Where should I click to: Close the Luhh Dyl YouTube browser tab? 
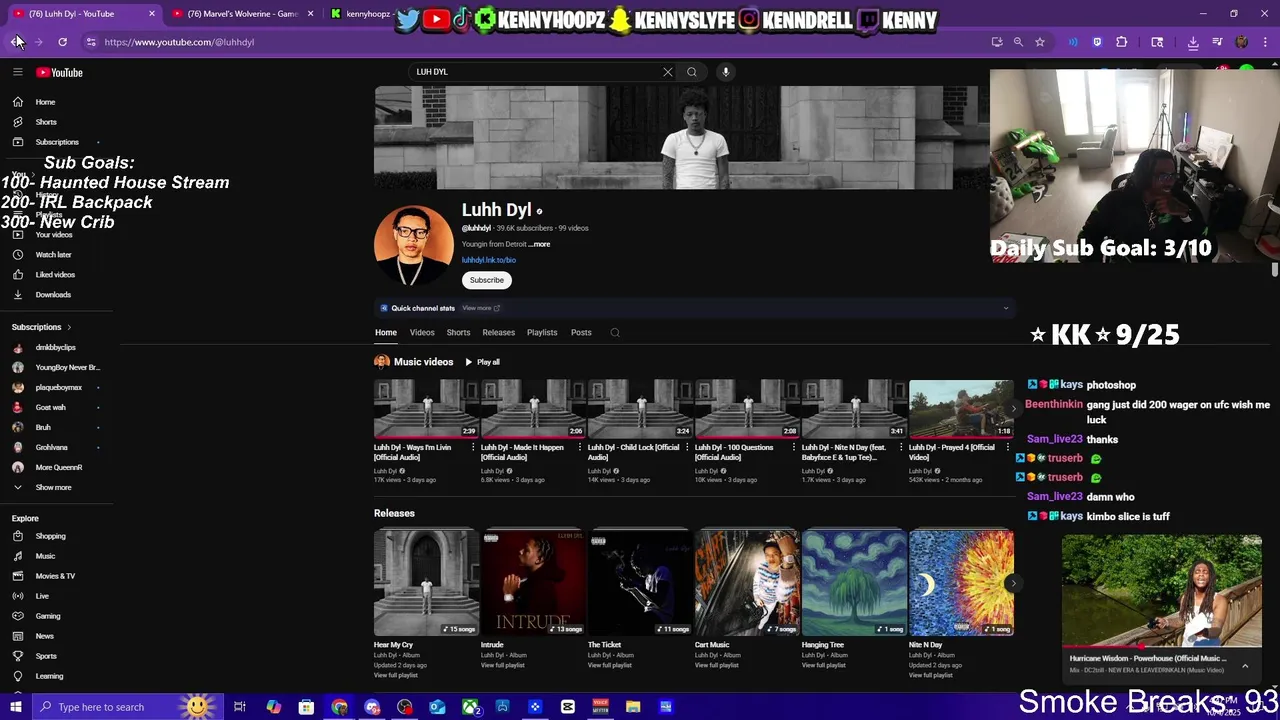[x=152, y=14]
